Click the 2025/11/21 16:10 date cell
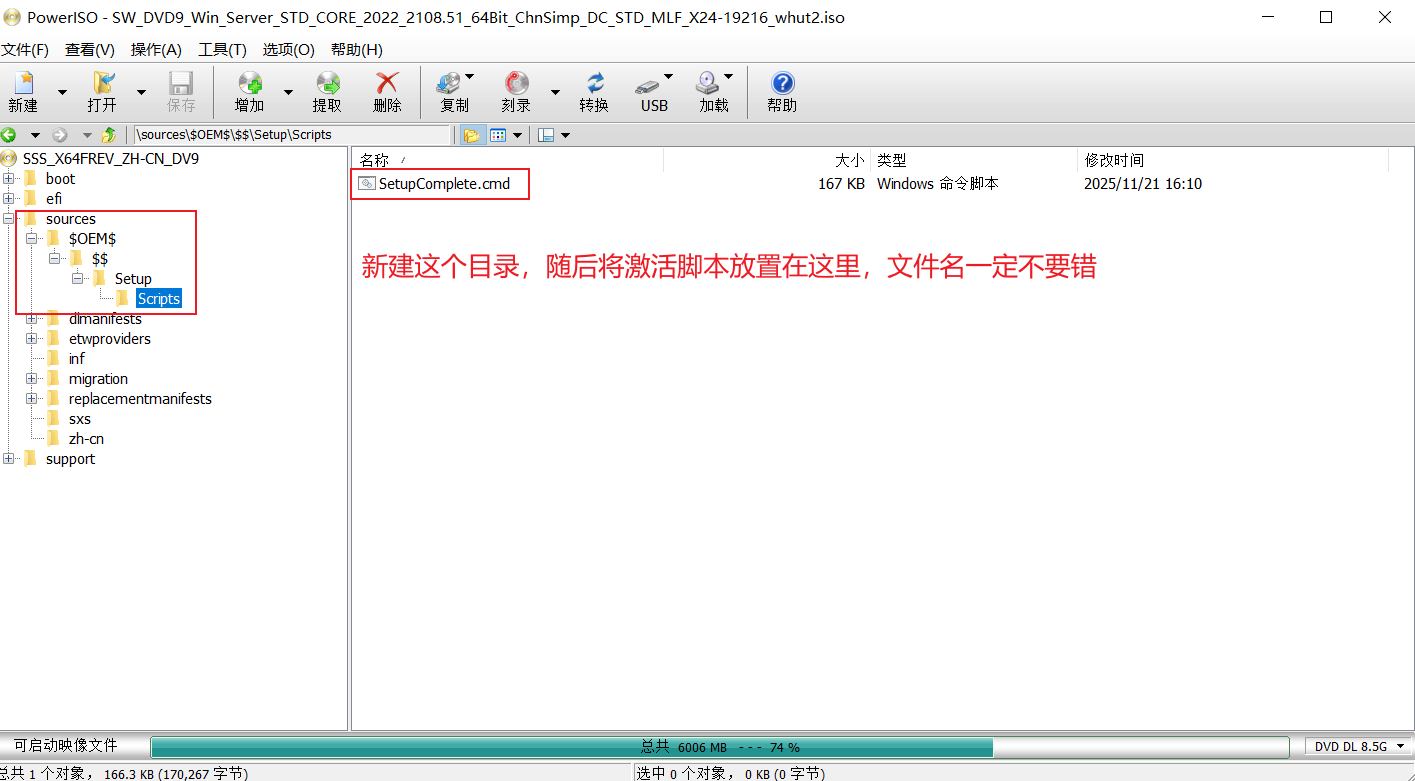 (x=1143, y=184)
